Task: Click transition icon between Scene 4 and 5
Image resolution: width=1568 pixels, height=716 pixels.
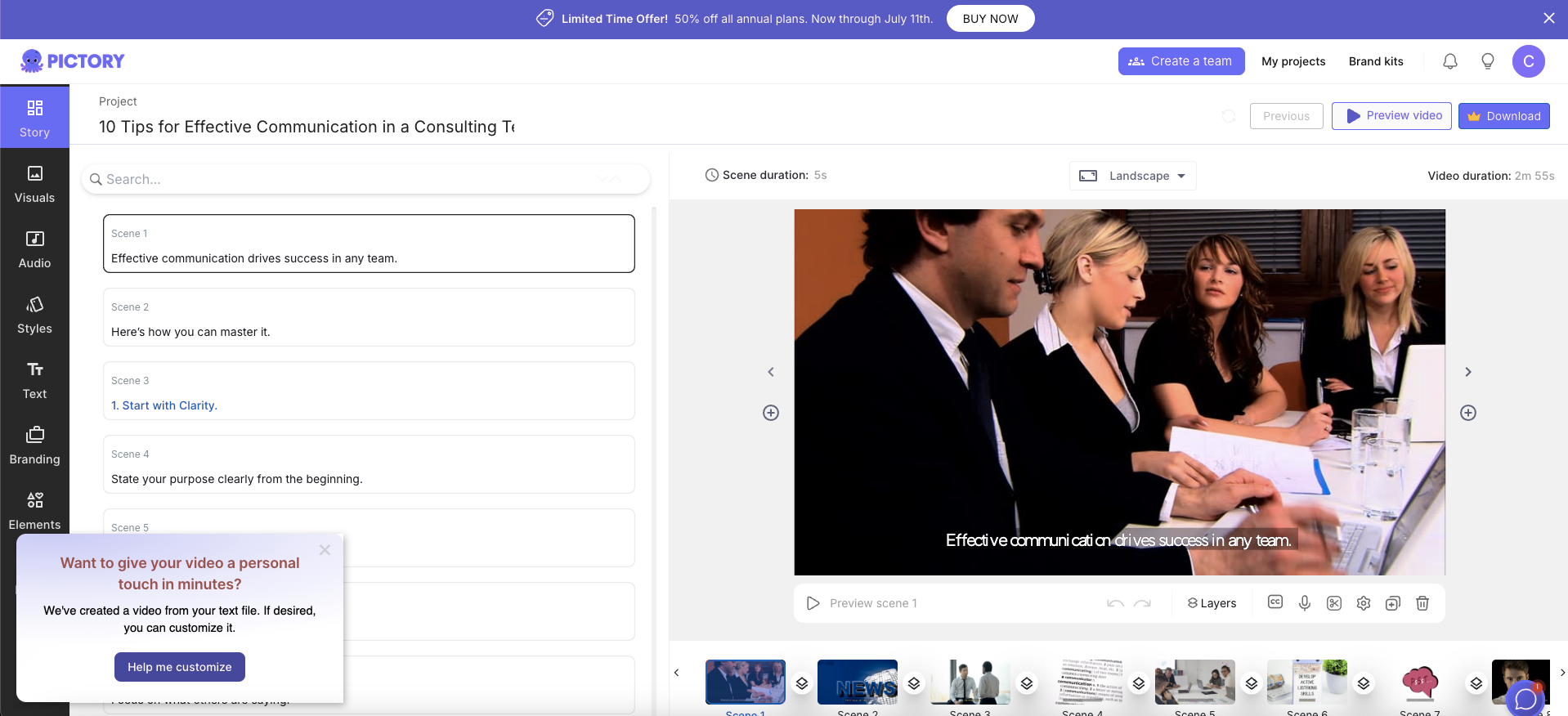Action: [x=1139, y=683]
